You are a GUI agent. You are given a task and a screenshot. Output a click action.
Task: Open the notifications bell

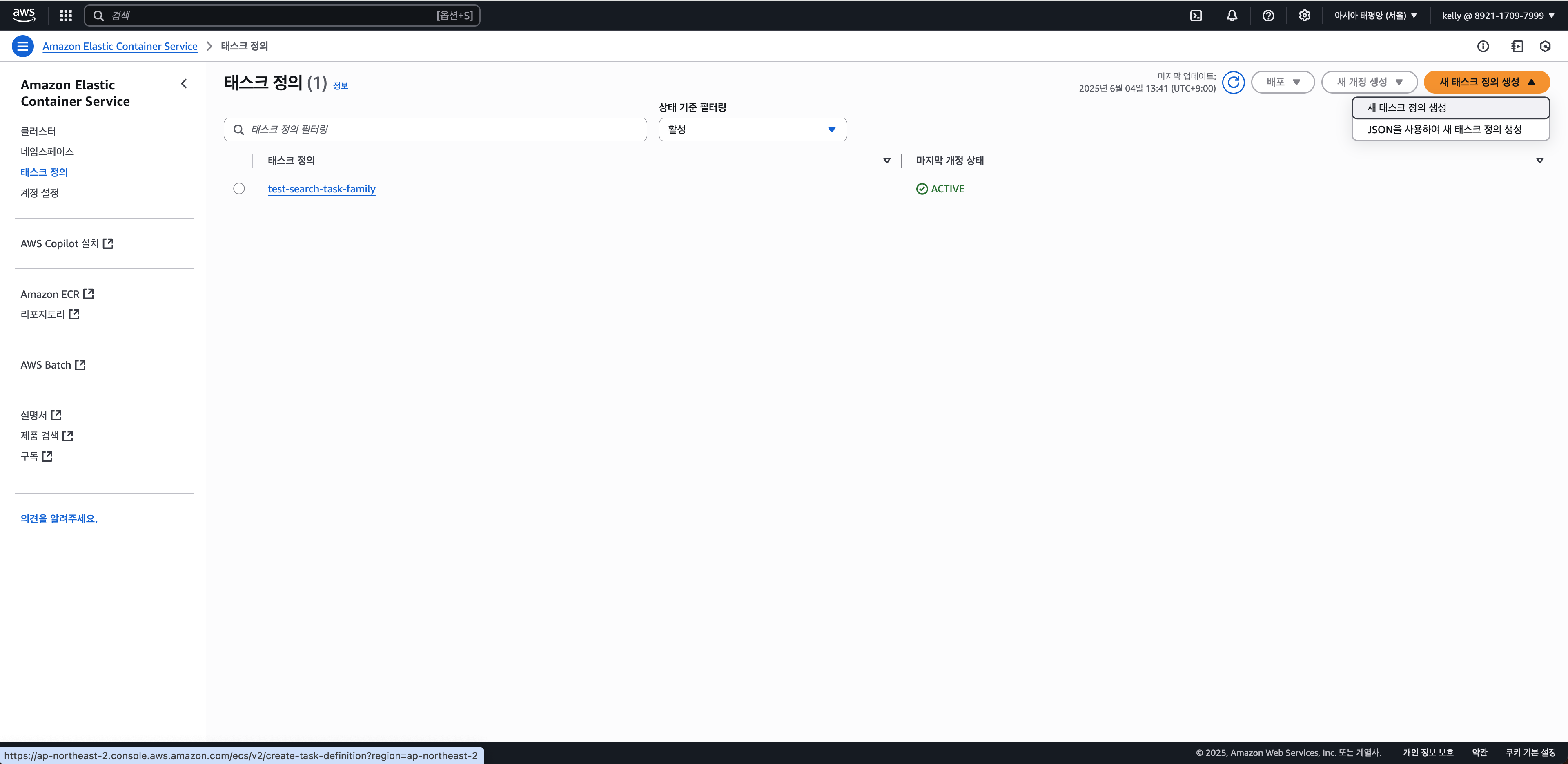[x=1232, y=16]
